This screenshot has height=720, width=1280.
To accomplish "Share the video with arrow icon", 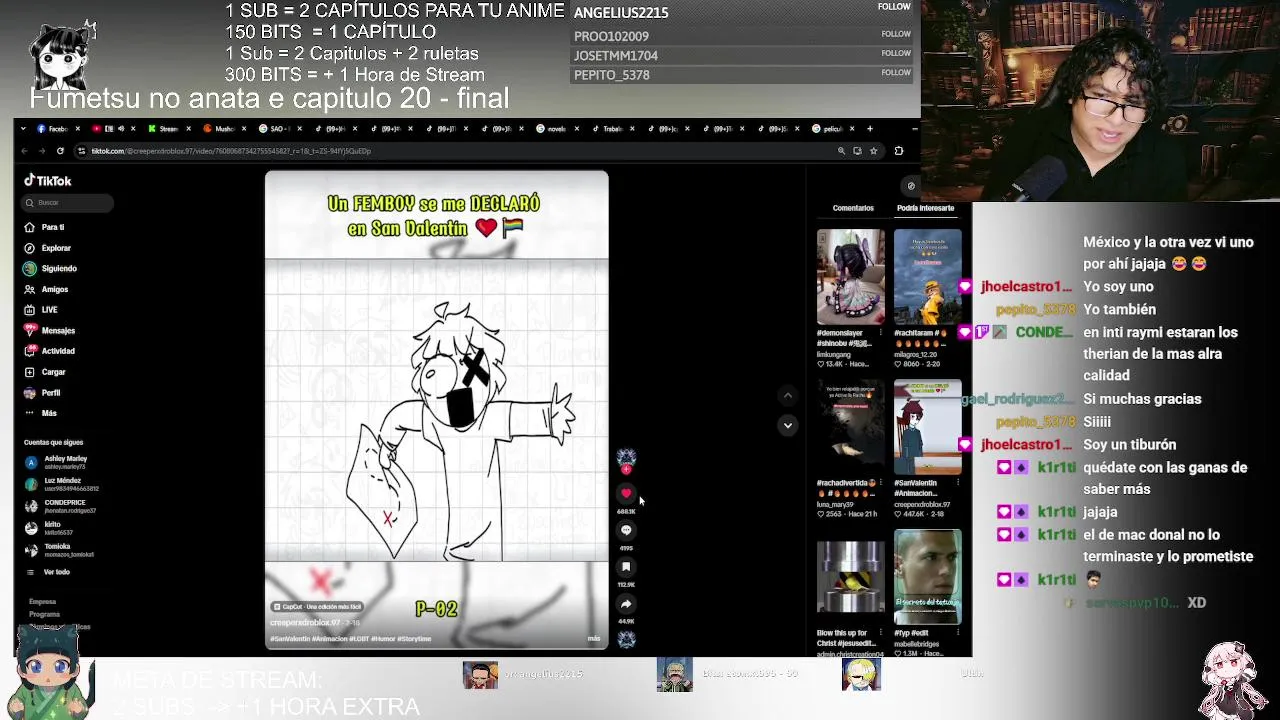I will coord(626,604).
